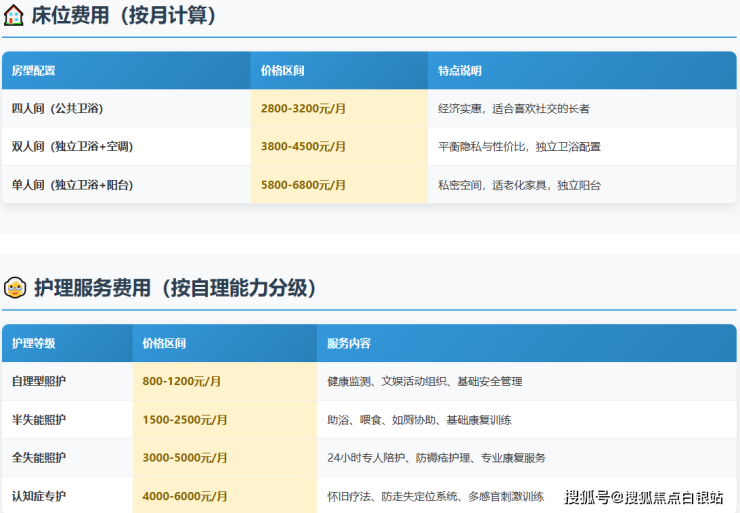Click the 双人间 (独立卫浴+空调) row label
This screenshot has height=513, width=740.
click(x=72, y=146)
